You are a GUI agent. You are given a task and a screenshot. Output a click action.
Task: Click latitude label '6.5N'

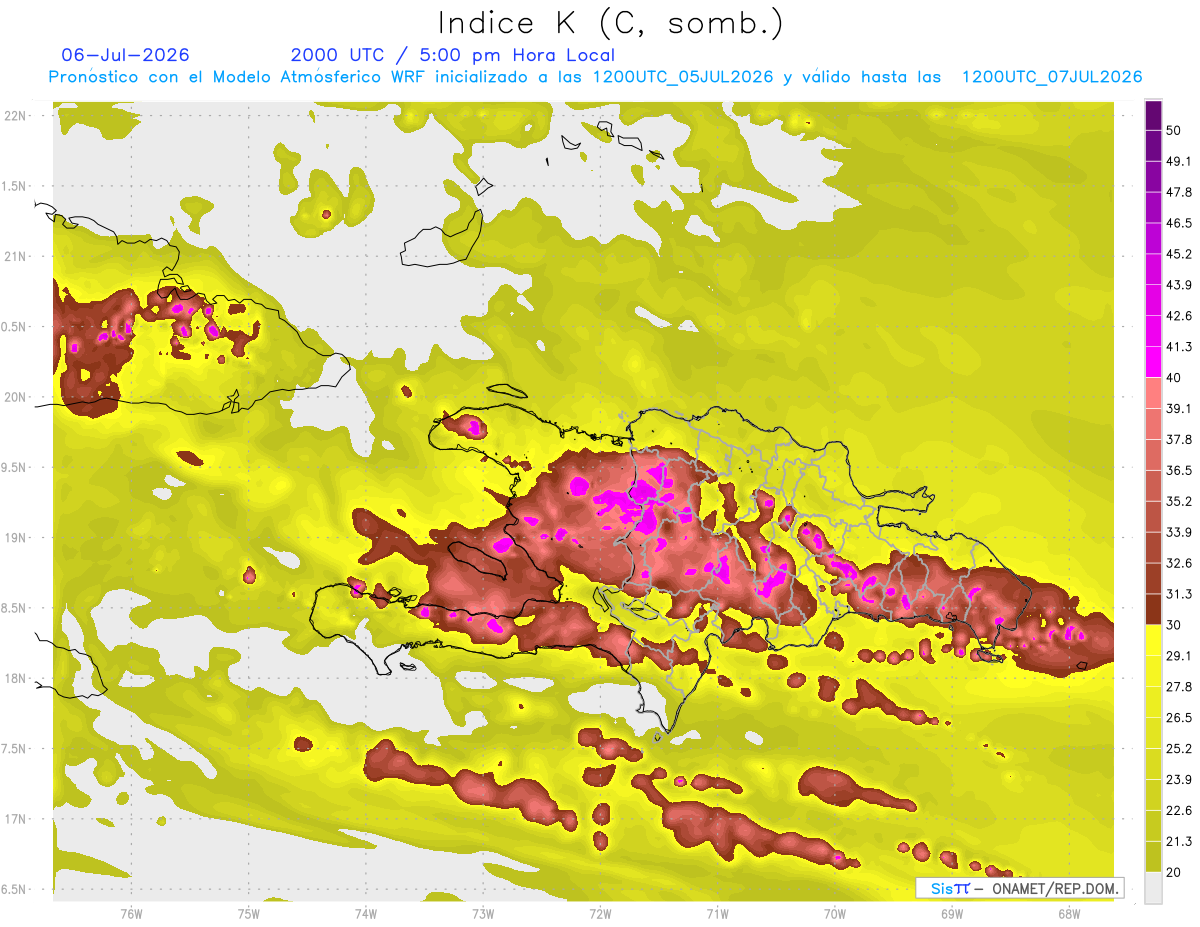pos(15,890)
